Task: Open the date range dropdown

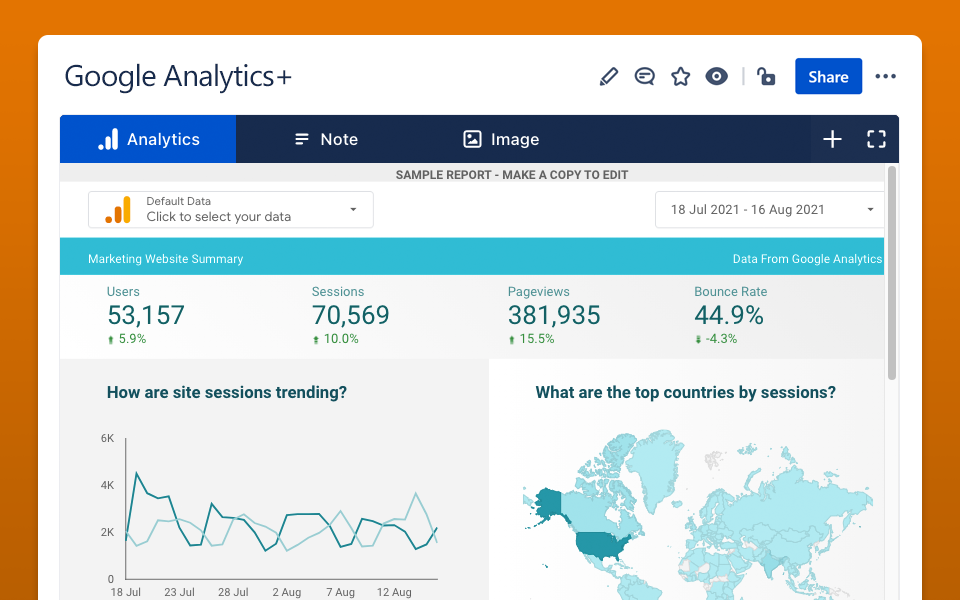Action: (x=770, y=209)
